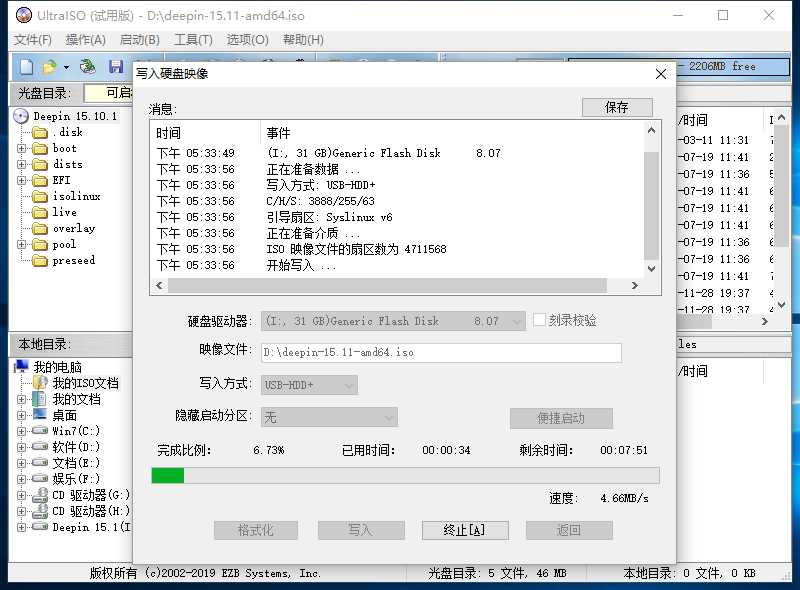This screenshot has height=590, width=800.
Task: Select the 软件(D:) drive icon
Action: point(40,447)
